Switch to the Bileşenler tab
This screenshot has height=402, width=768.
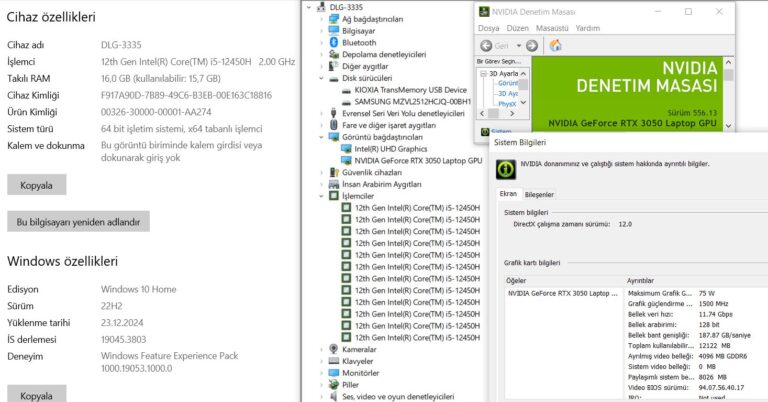click(x=539, y=194)
